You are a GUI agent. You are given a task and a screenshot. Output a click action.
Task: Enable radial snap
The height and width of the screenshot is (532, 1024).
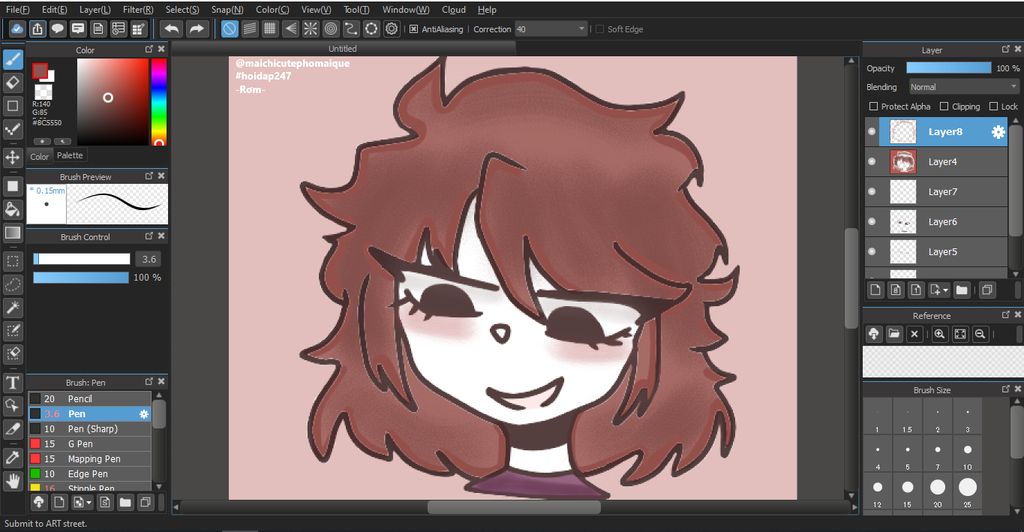pos(310,29)
